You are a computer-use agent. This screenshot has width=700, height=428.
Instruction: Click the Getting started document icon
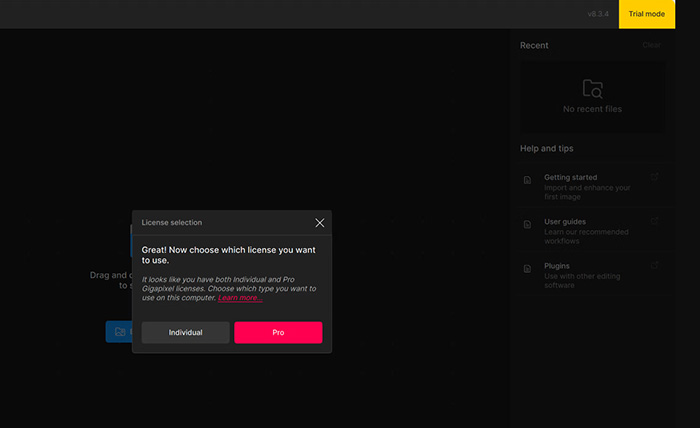527,180
